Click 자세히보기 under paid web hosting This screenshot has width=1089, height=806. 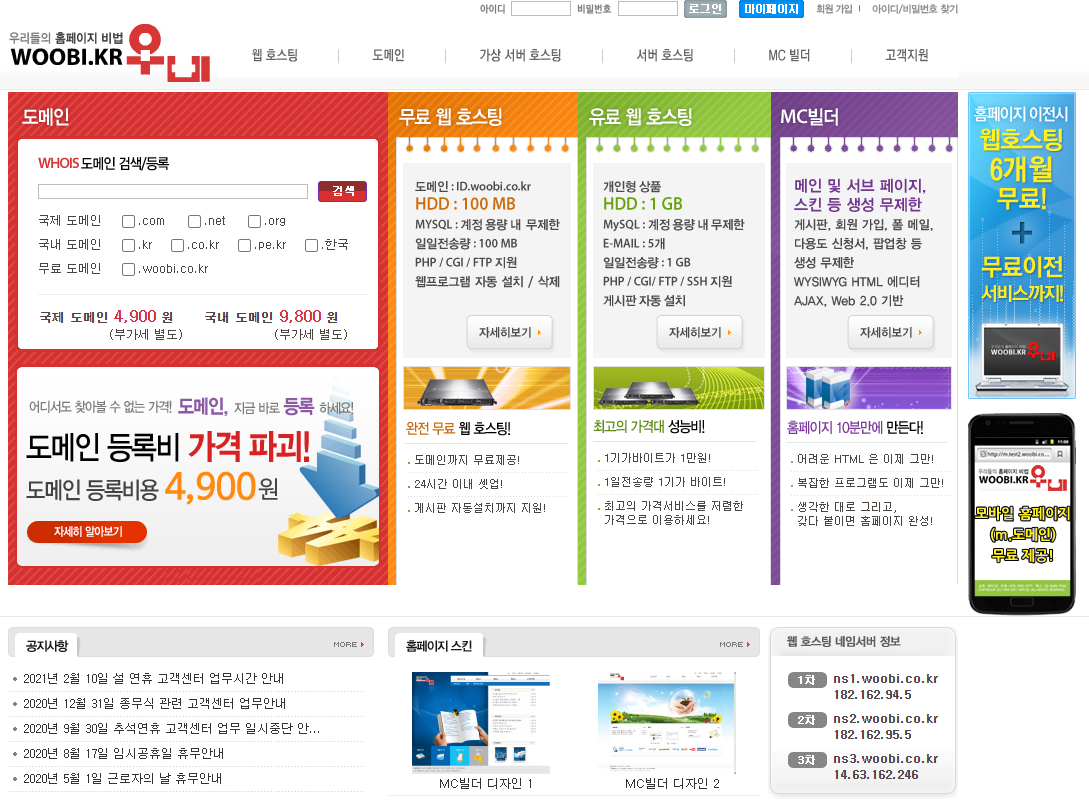click(x=699, y=333)
